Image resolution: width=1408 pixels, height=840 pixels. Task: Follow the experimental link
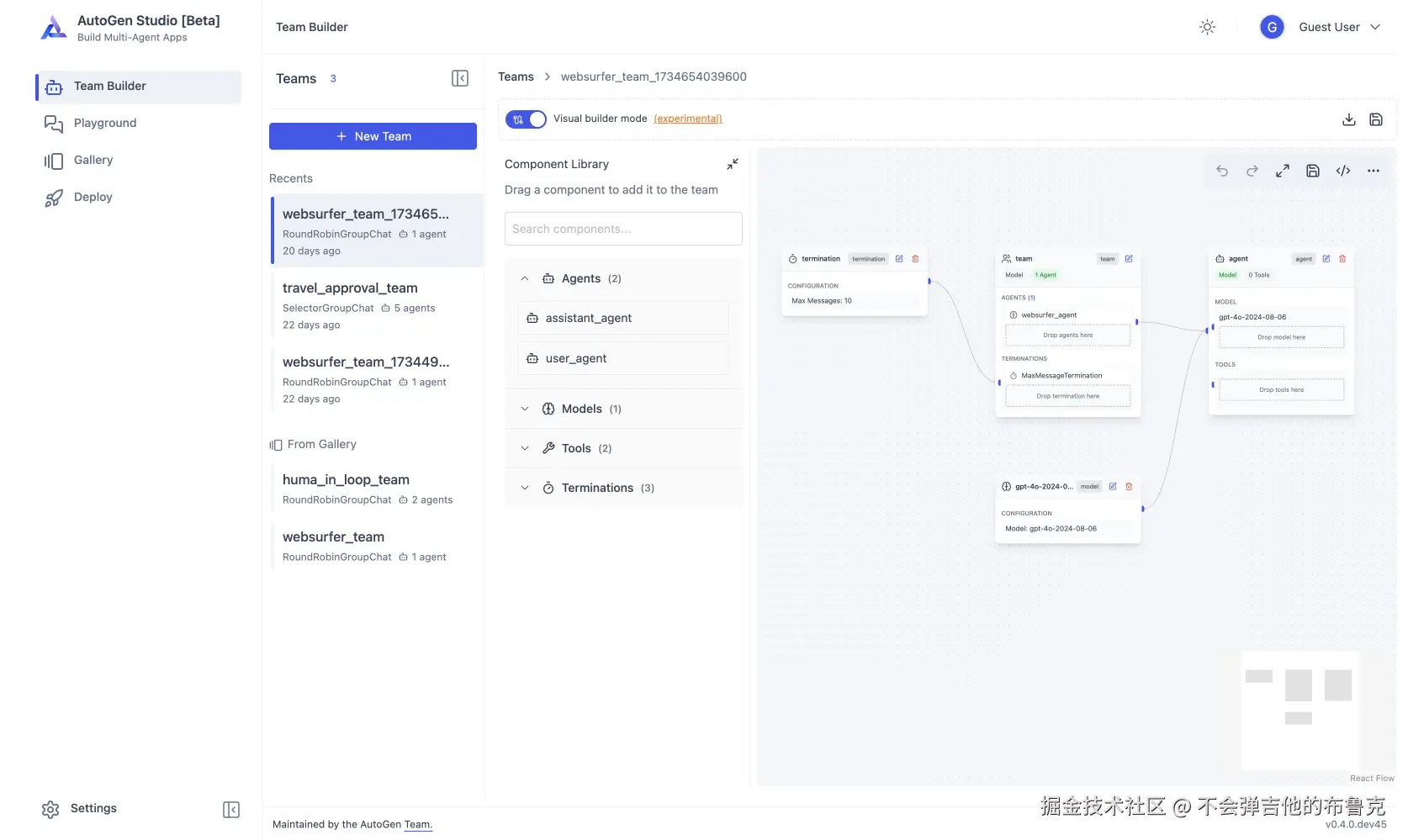coord(687,119)
